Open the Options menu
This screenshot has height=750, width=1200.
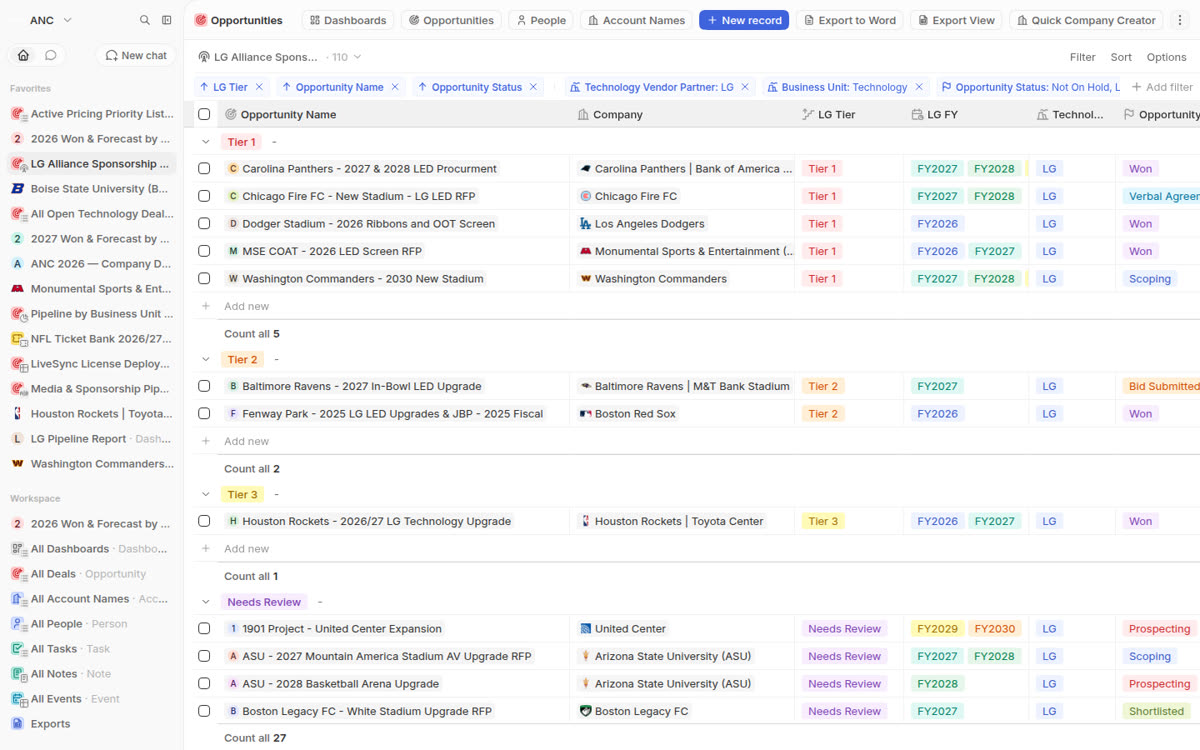coord(1166,57)
